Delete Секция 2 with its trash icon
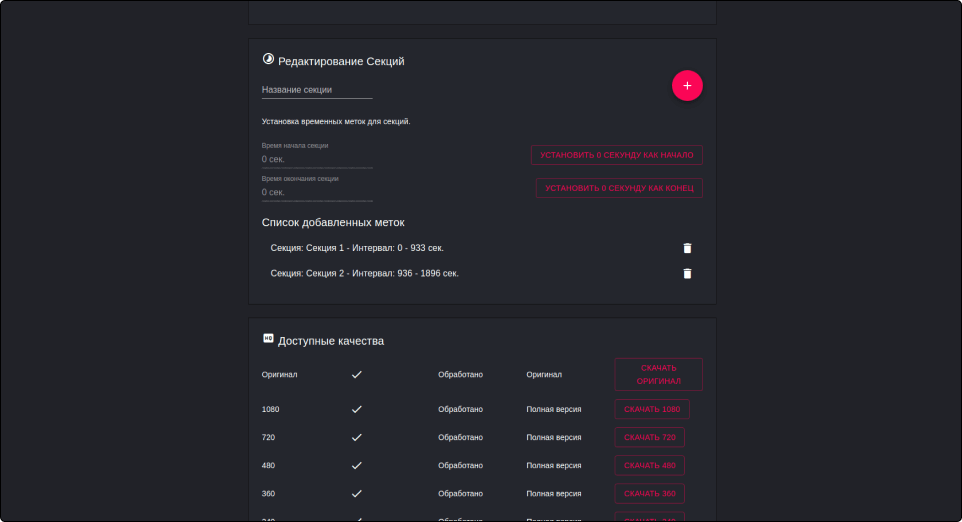The image size is (962, 522). 687,273
